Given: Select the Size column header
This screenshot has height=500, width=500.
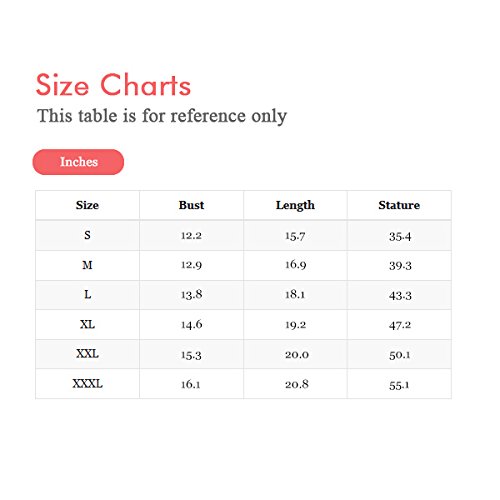Looking at the screenshot, I should click(87, 205).
